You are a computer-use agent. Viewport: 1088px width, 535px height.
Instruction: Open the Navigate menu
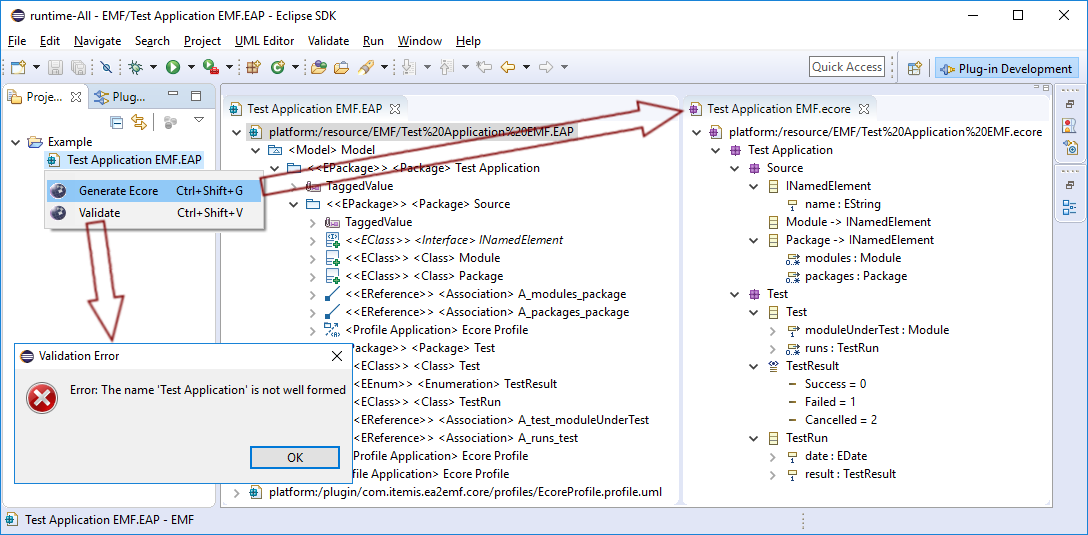(97, 41)
